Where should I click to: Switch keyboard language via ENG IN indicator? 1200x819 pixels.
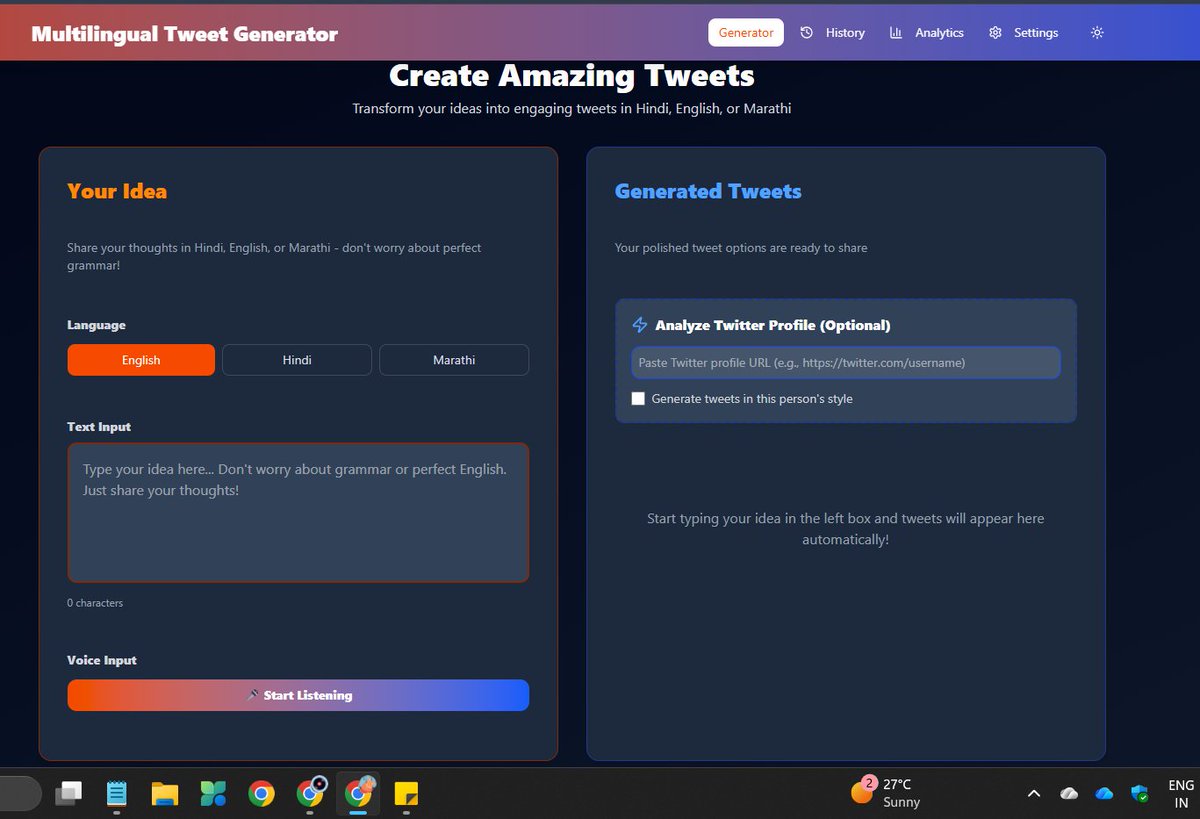[x=1180, y=793]
